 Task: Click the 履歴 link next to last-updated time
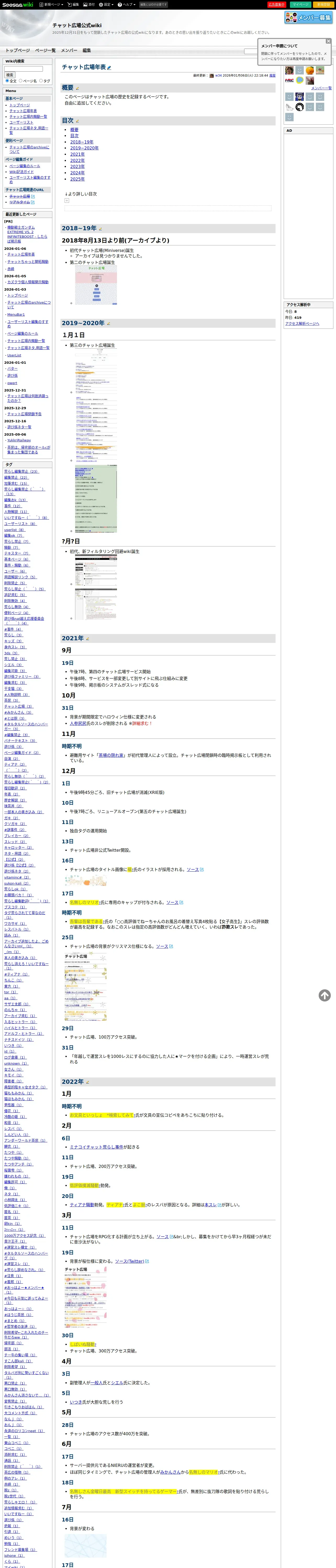273,76
